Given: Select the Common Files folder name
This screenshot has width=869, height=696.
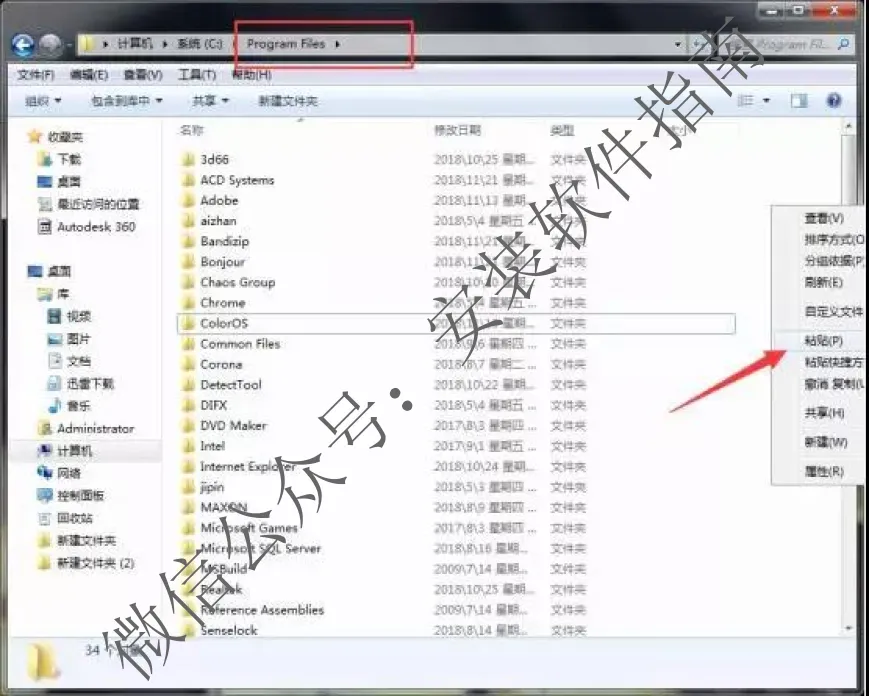Looking at the screenshot, I should tap(240, 344).
